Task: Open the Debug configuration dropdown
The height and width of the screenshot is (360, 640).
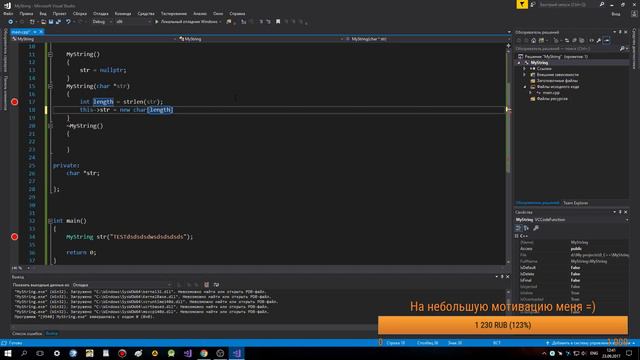Action: (101, 22)
